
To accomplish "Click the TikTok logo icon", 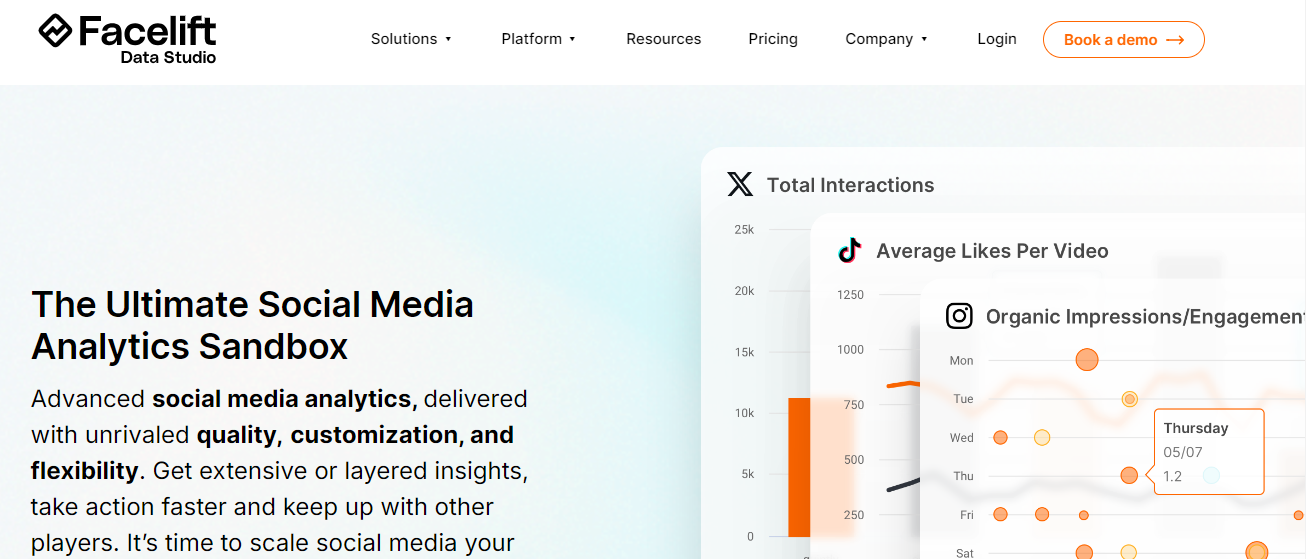I will click(x=849, y=250).
